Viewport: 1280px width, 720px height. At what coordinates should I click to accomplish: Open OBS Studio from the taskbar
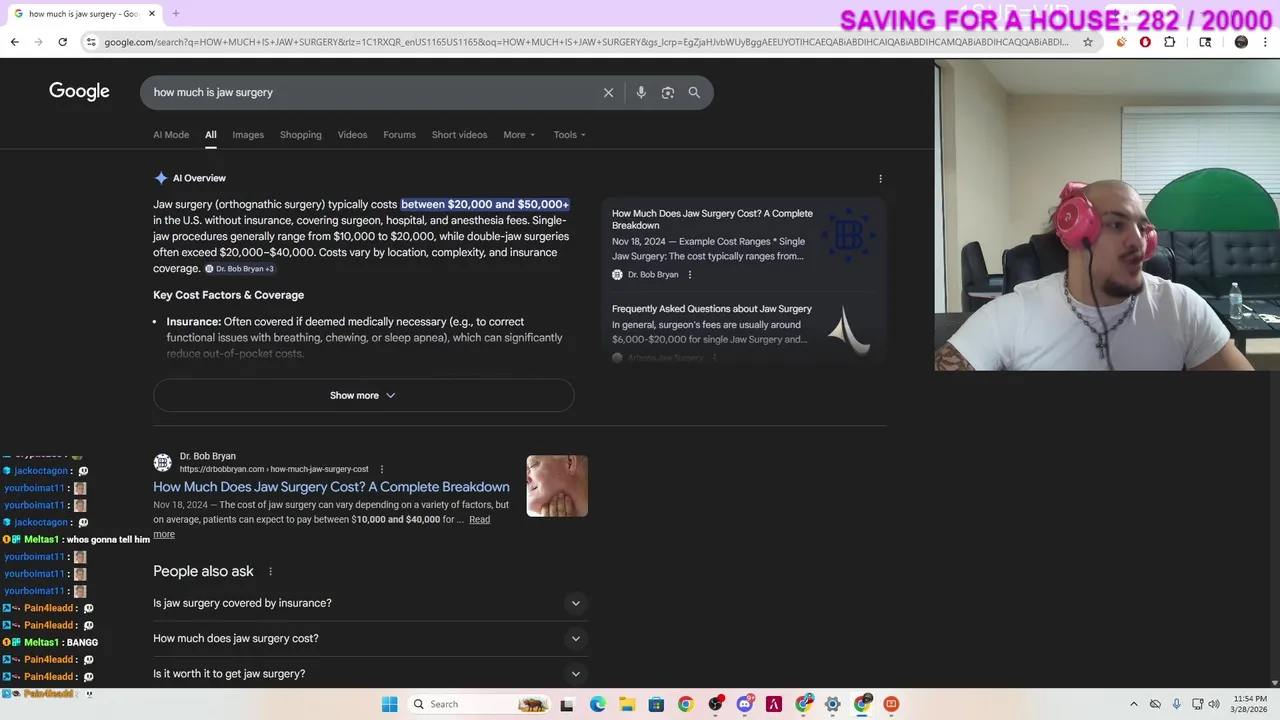pyautogui.click(x=715, y=704)
